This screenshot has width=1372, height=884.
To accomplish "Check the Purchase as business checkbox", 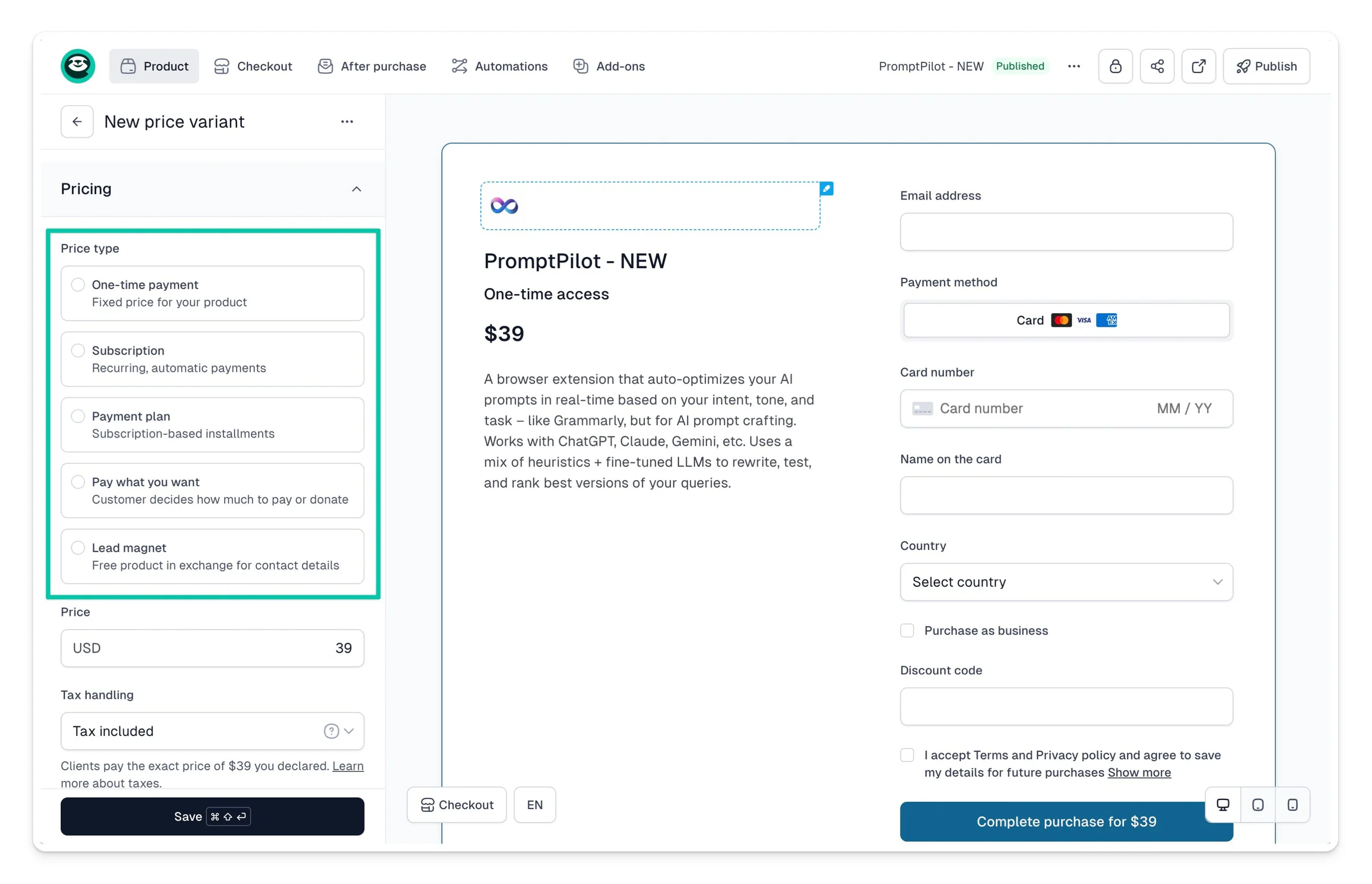I will 907,630.
